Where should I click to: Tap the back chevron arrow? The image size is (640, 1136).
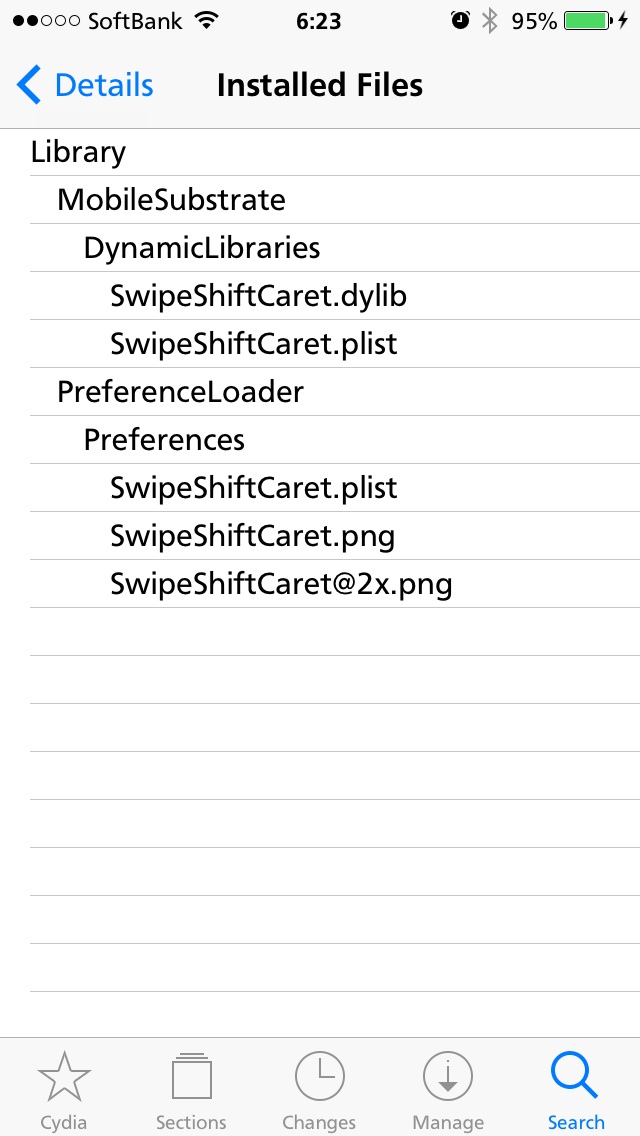tap(29, 85)
